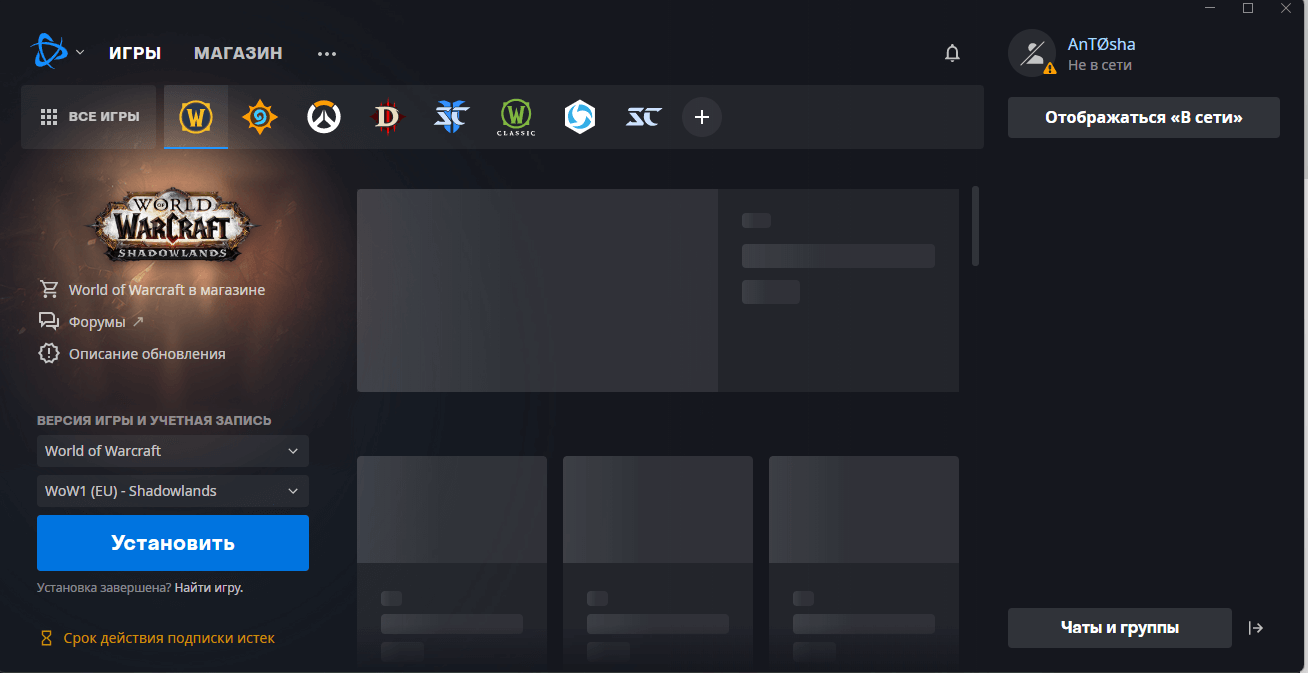
Task: Click the shopping cart icon
Action: tap(48, 290)
